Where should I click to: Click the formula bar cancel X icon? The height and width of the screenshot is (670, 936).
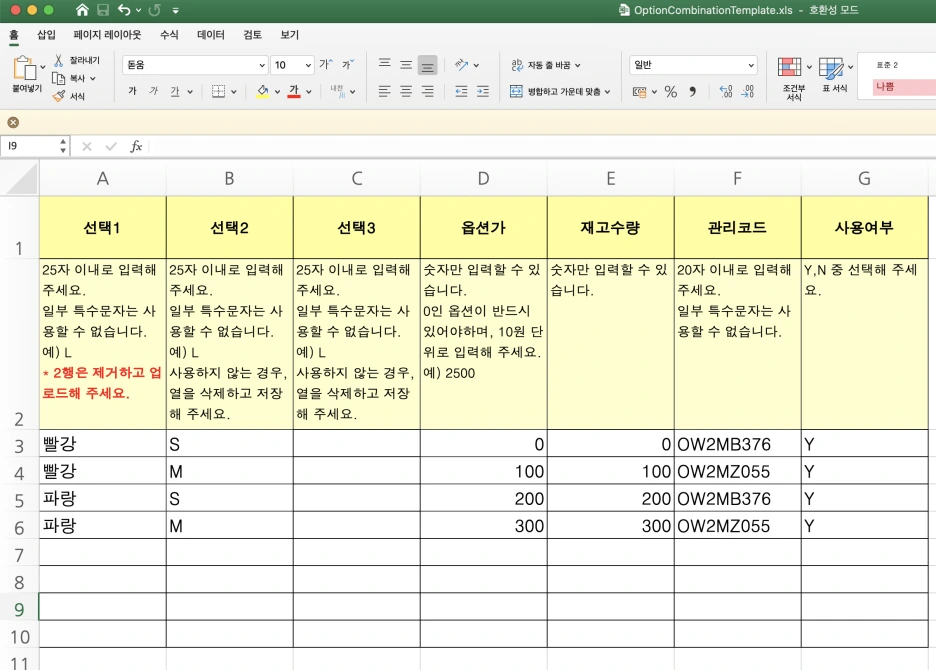pos(87,146)
